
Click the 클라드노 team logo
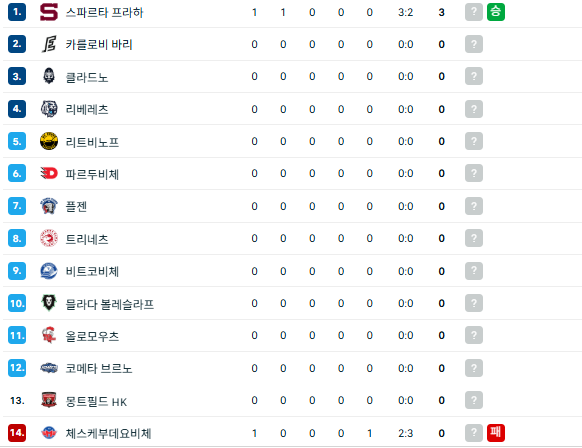pyautogui.click(x=49, y=76)
